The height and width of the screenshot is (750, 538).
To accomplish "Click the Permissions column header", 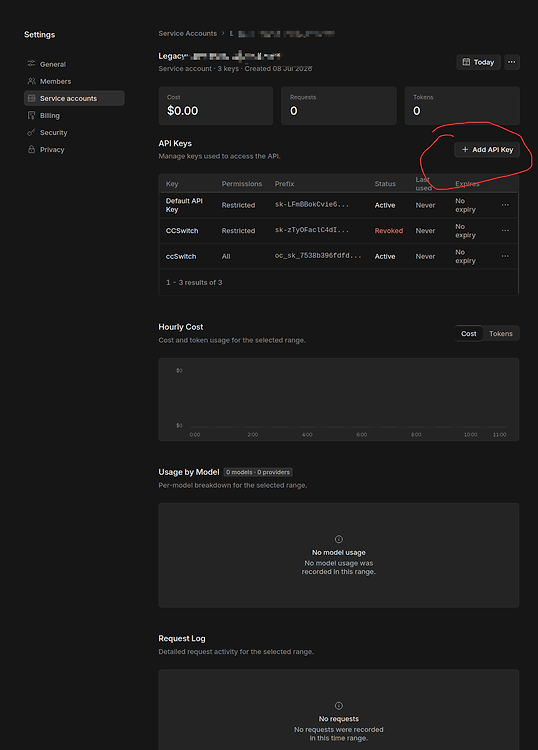I will [x=242, y=184].
